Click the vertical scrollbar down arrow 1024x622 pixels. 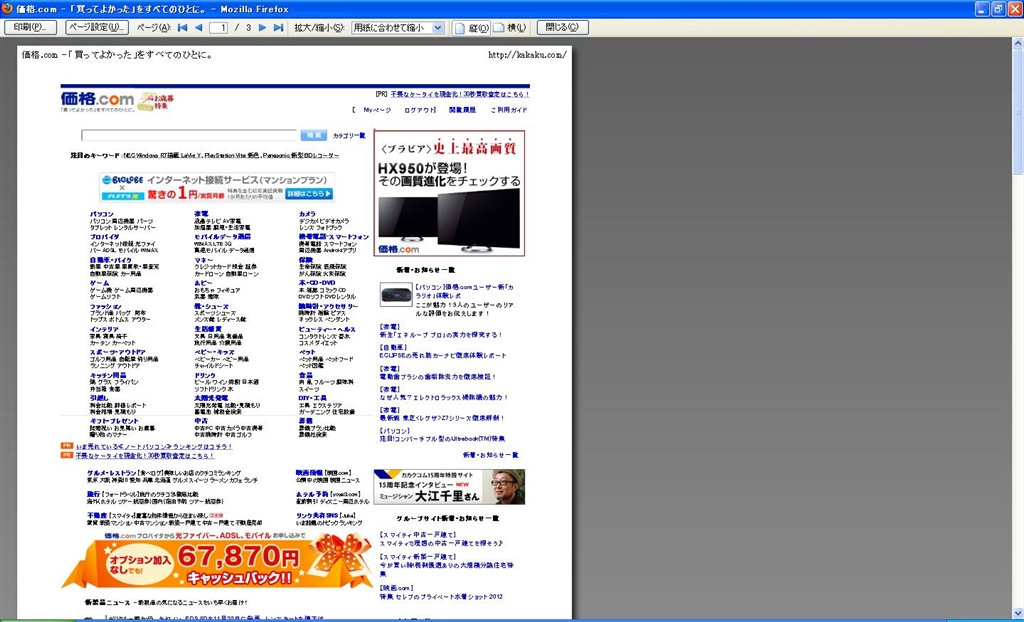(x=1017, y=615)
